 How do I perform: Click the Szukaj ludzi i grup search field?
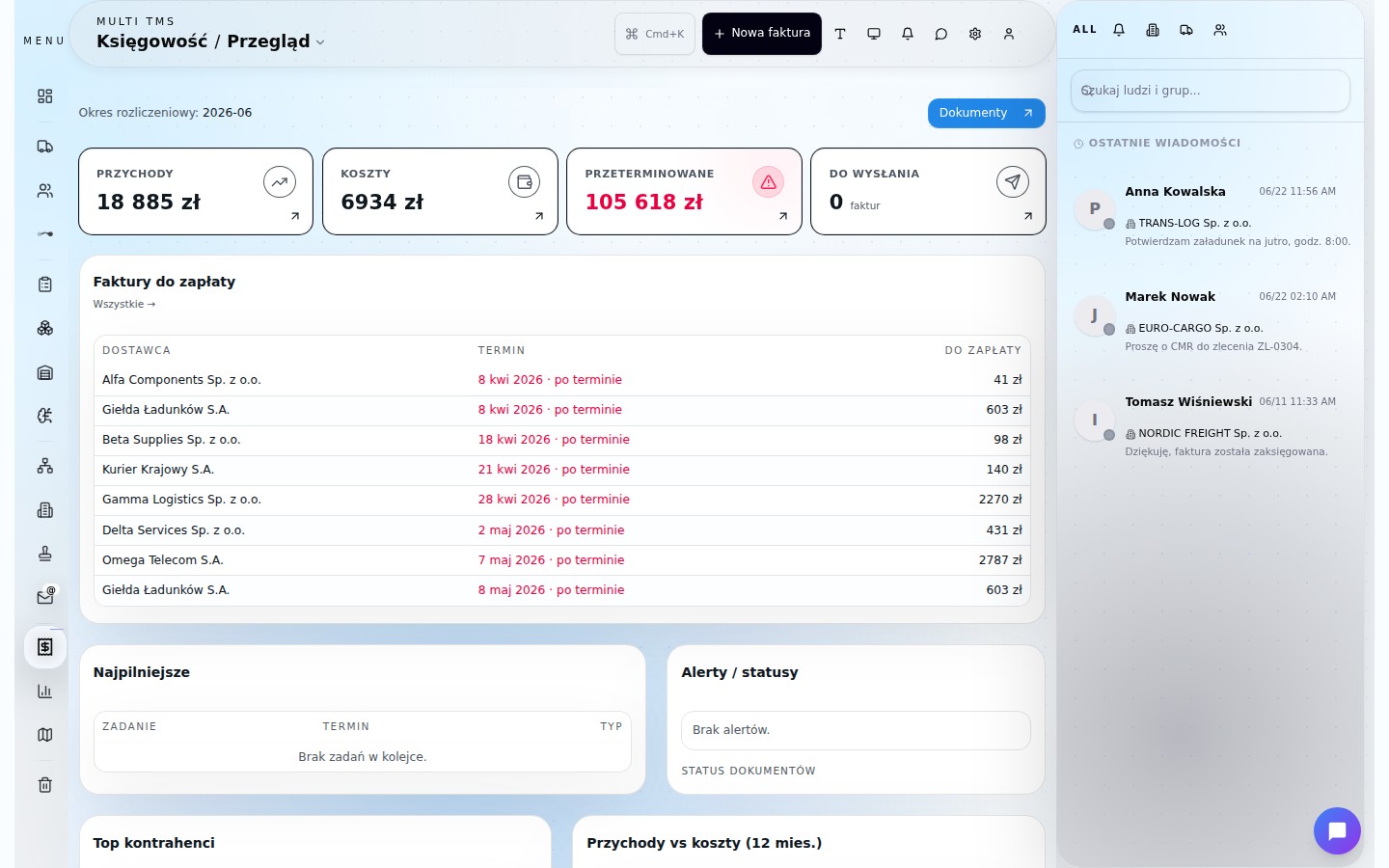tap(1210, 91)
